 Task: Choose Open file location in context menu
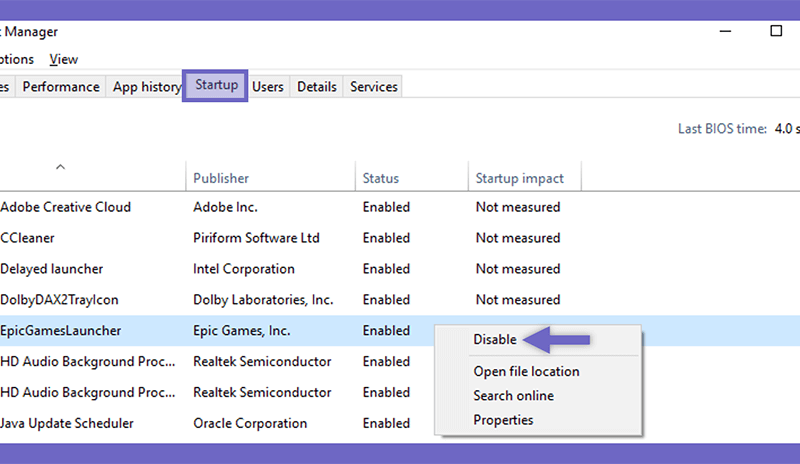tap(526, 372)
